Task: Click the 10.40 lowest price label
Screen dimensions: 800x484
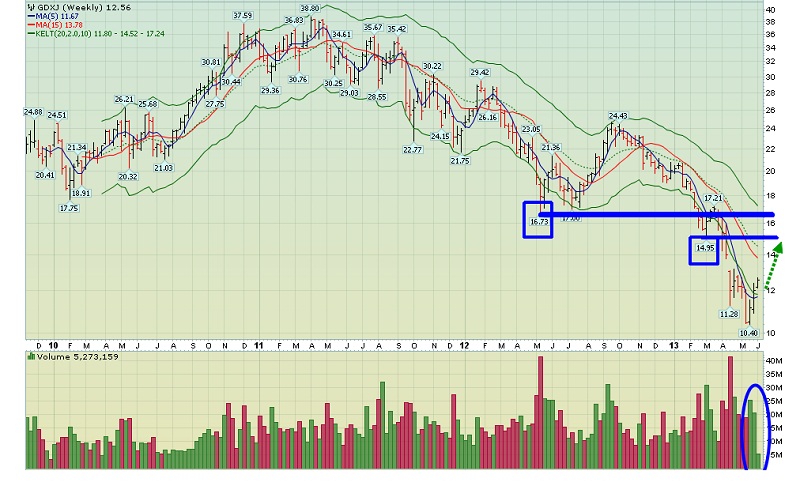Action: [x=748, y=333]
